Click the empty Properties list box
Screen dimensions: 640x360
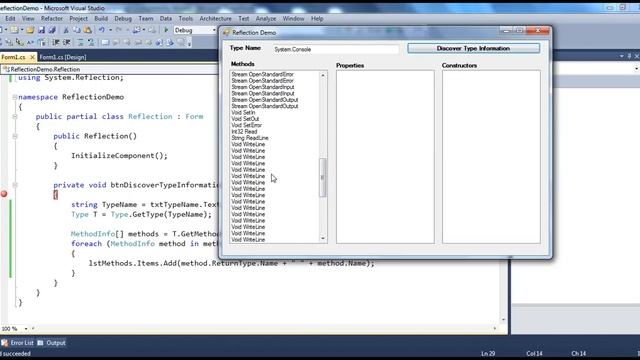tap(385, 157)
